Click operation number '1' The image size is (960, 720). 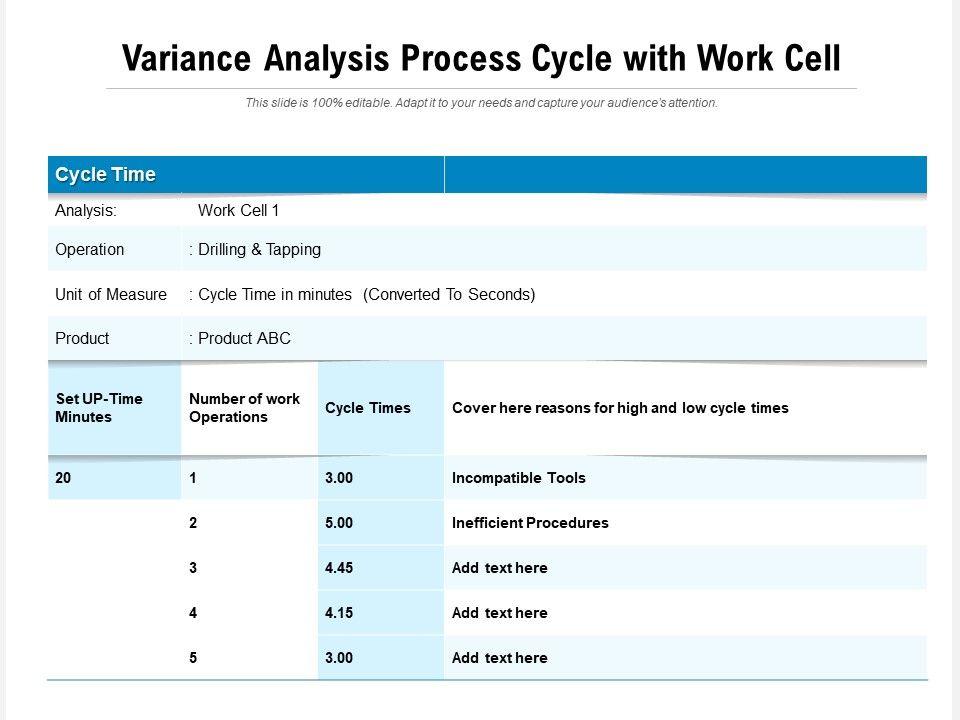pyautogui.click(x=193, y=478)
